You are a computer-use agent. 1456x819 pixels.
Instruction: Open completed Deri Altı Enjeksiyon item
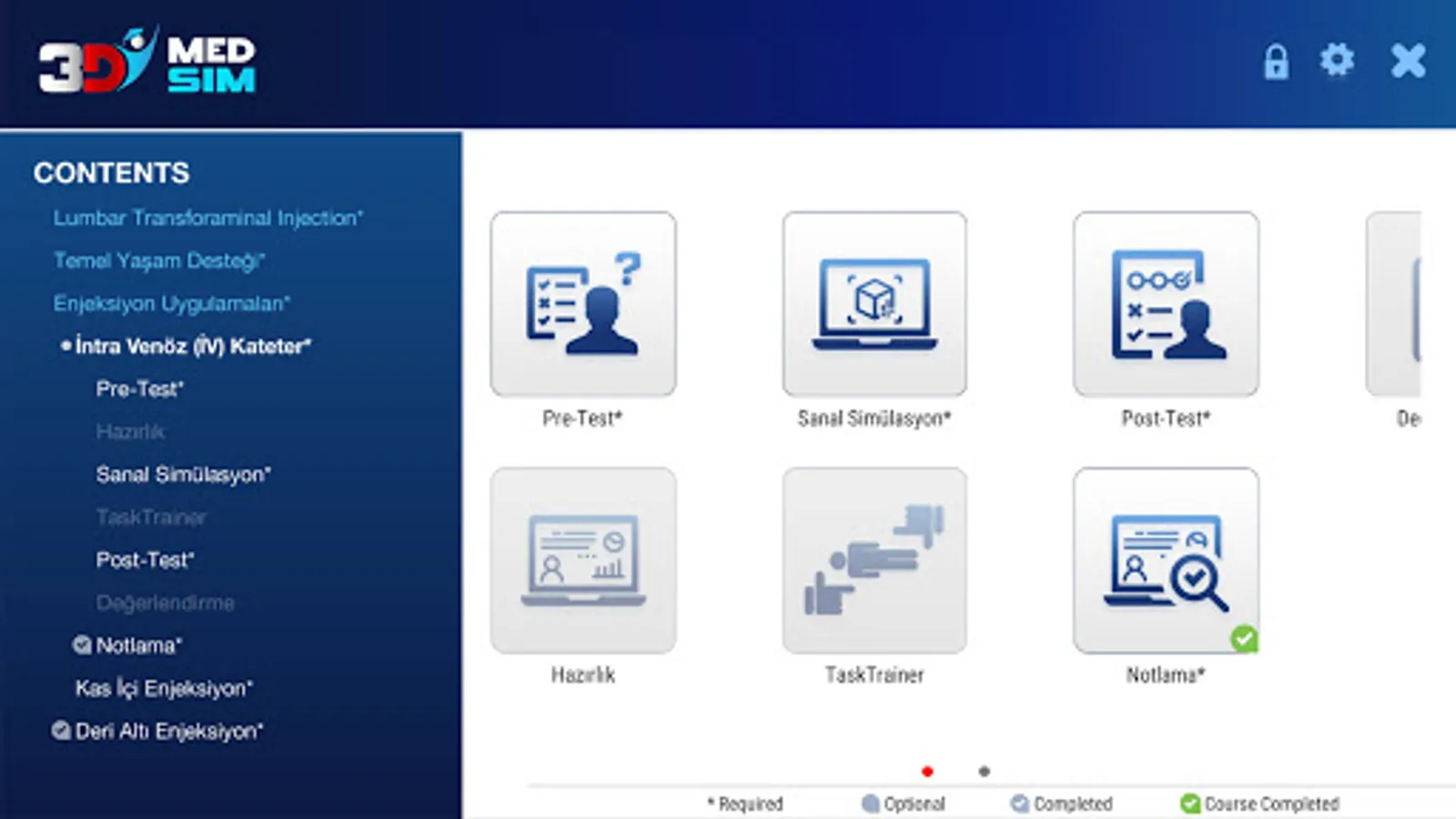tap(157, 731)
